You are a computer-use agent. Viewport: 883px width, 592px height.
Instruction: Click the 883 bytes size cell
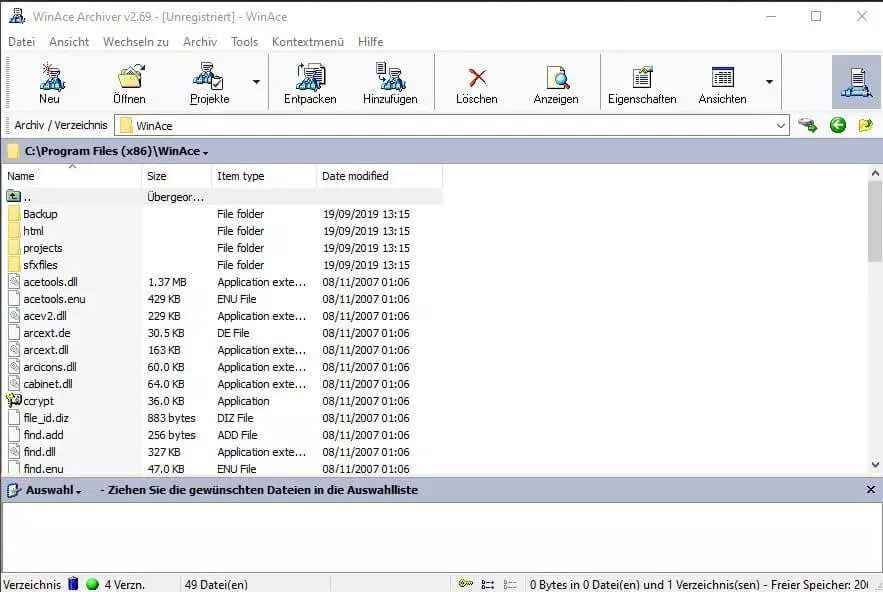click(x=172, y=418)
